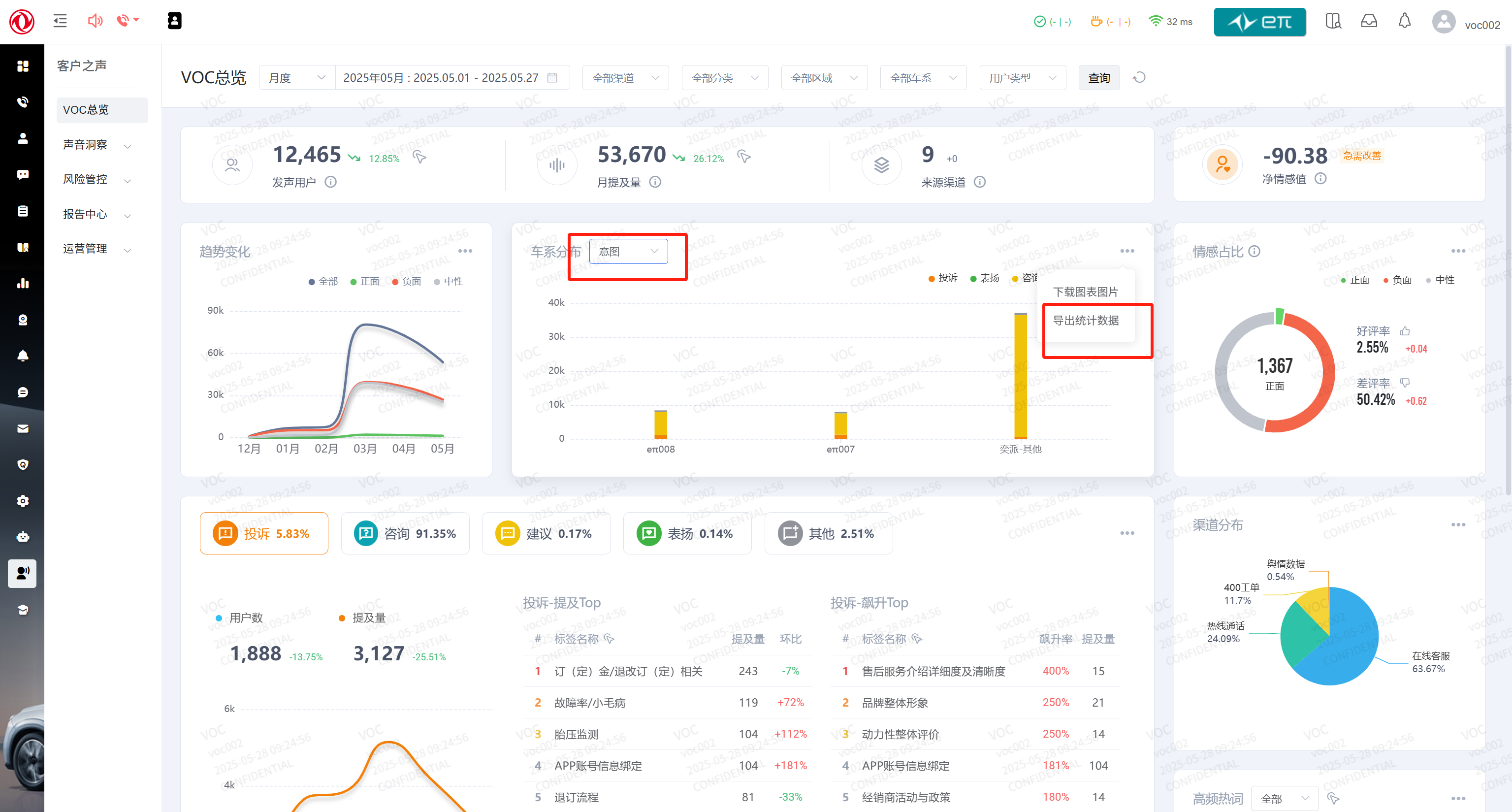Viewport: 1512px width, 812px height.
Task: Select the 表扬 0.14% category card
Action: (x=687, y=533)
